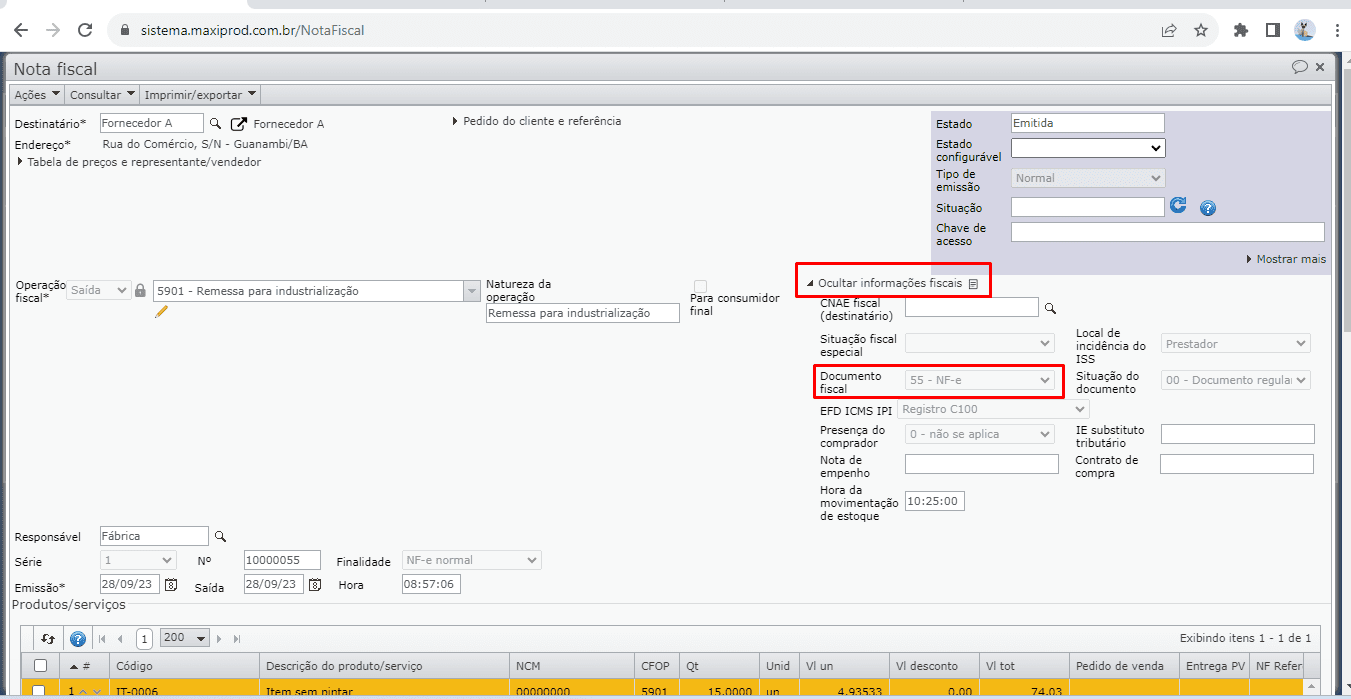Reload the browser page
1351x699 pixels.
point(85,30)
